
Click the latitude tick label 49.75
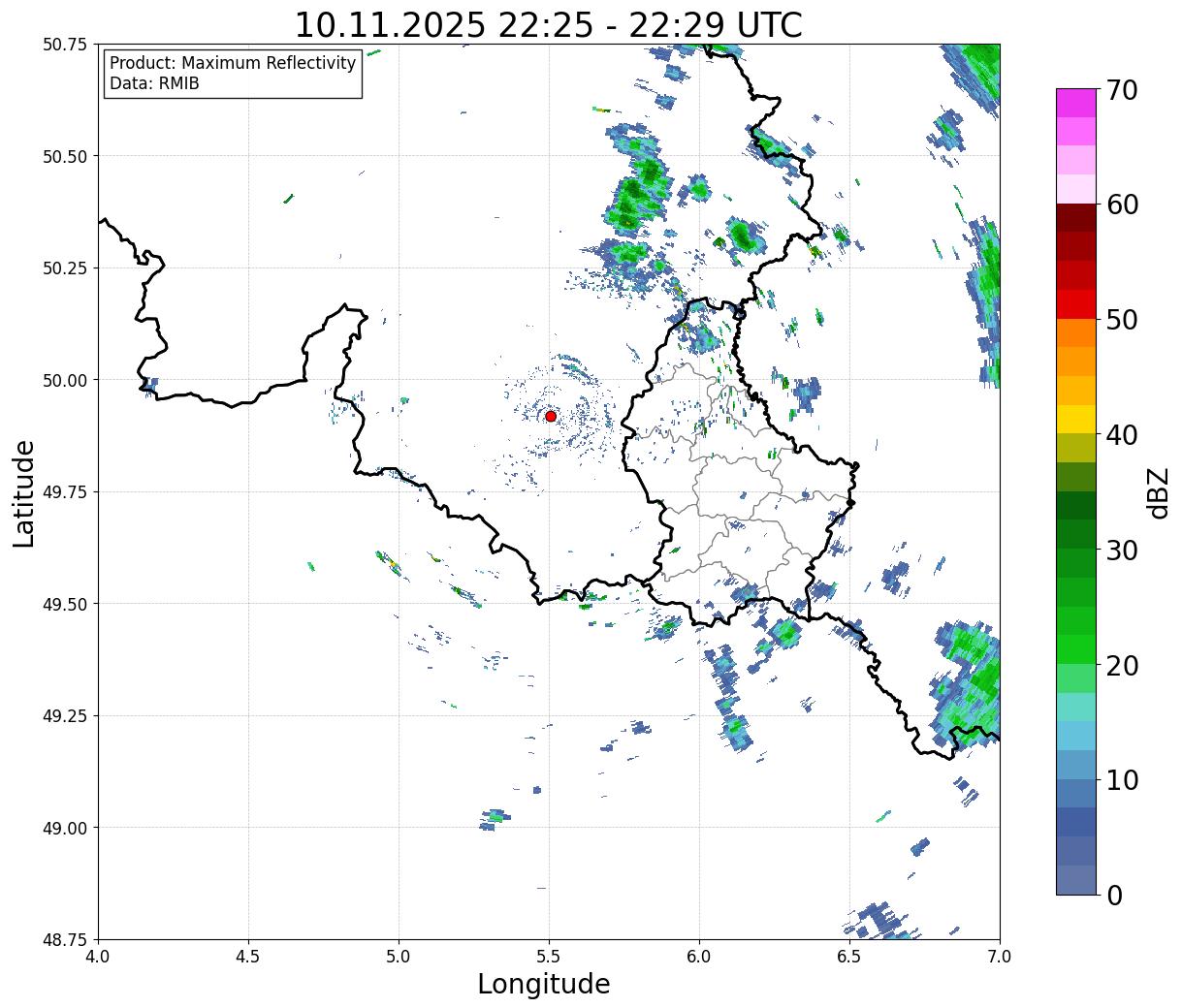point(65,492)
